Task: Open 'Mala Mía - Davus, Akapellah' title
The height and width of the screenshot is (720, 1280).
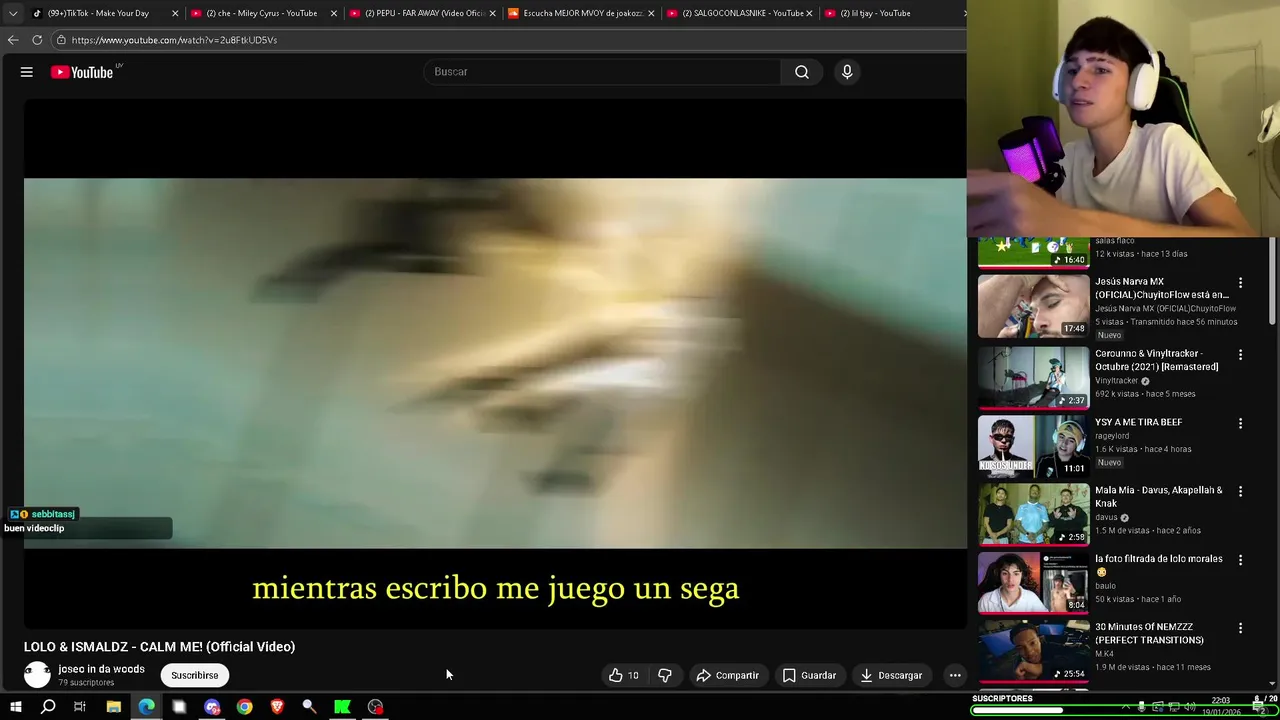Action: click(1159, 497)
